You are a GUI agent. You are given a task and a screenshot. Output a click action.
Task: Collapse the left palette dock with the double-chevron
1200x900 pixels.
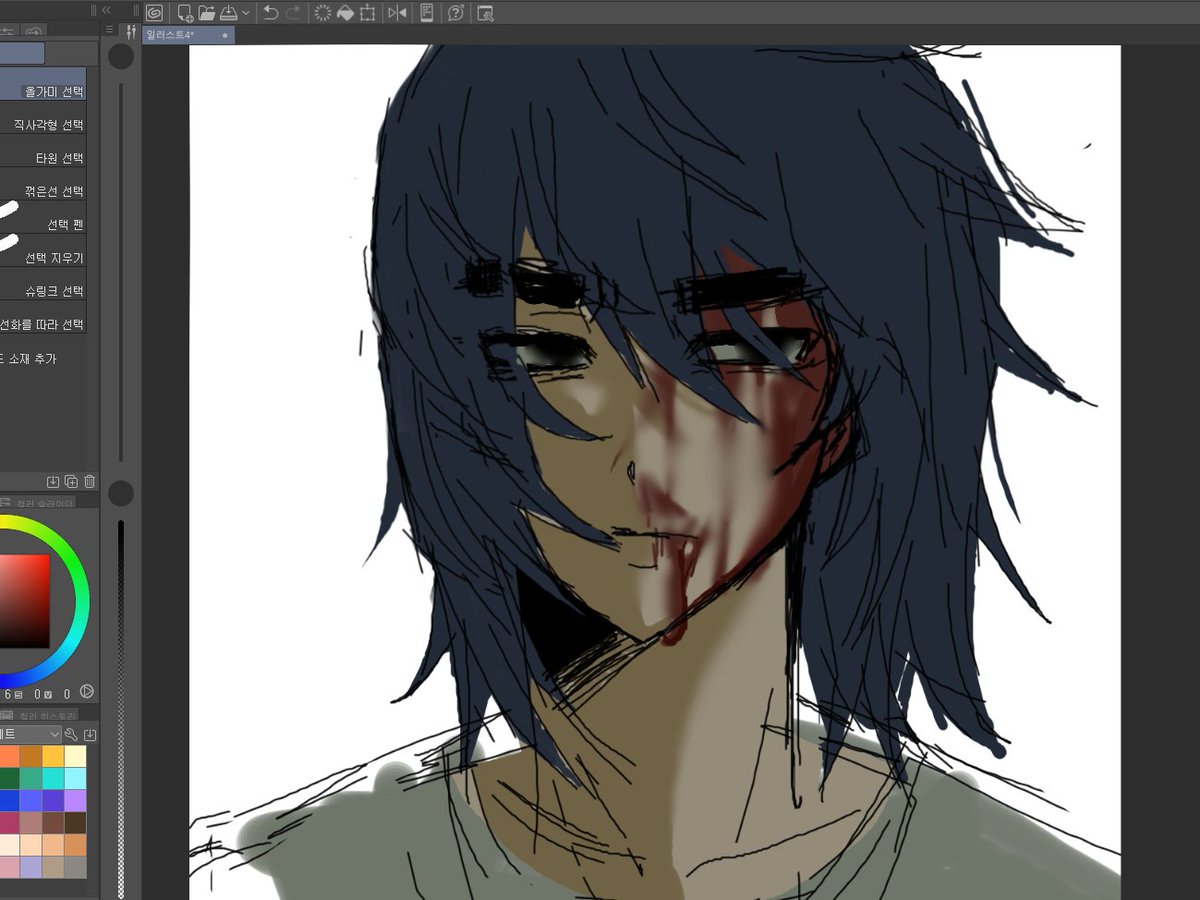pos(106,10)
